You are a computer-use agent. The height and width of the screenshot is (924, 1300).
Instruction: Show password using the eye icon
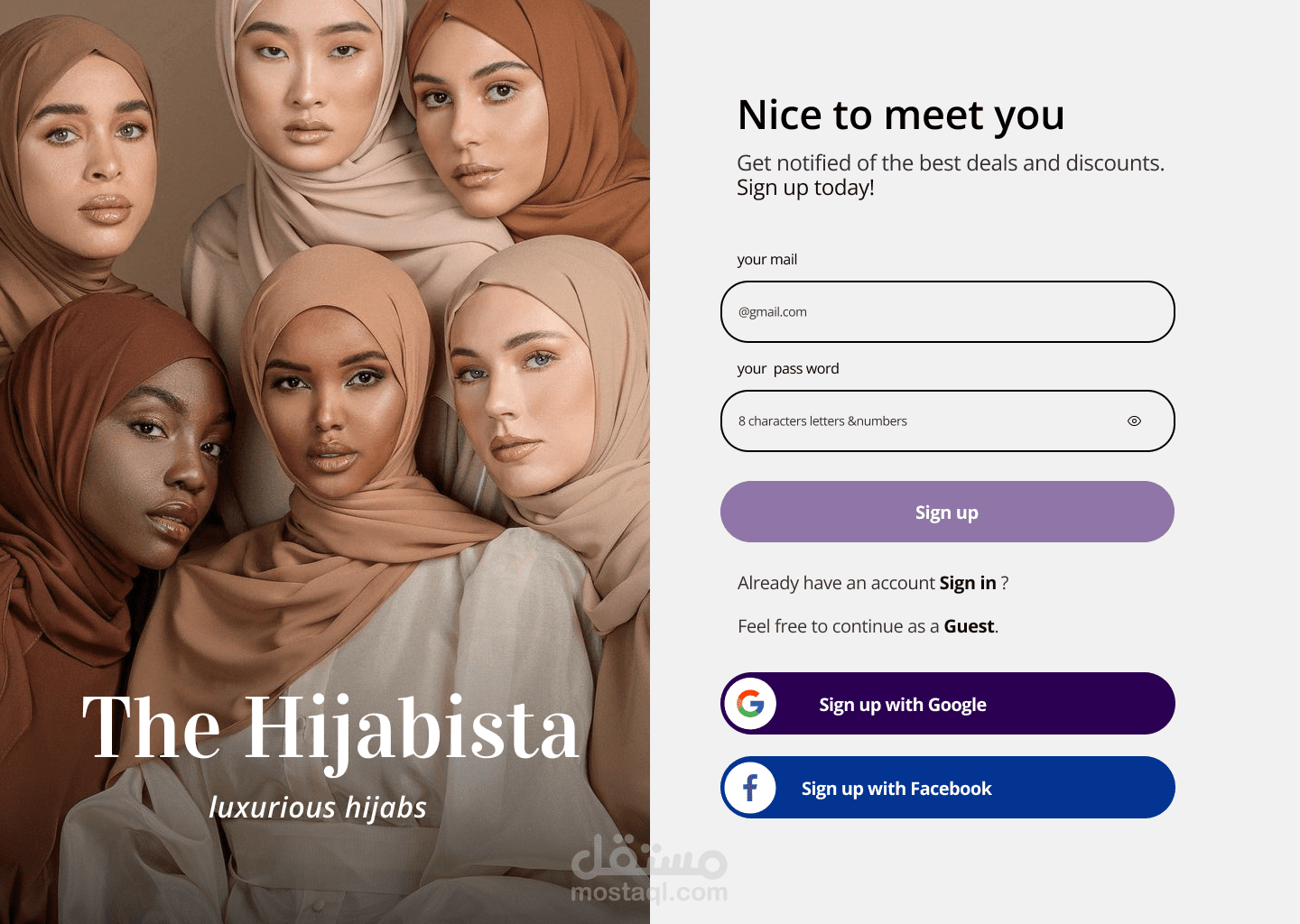coord(1134,420)
